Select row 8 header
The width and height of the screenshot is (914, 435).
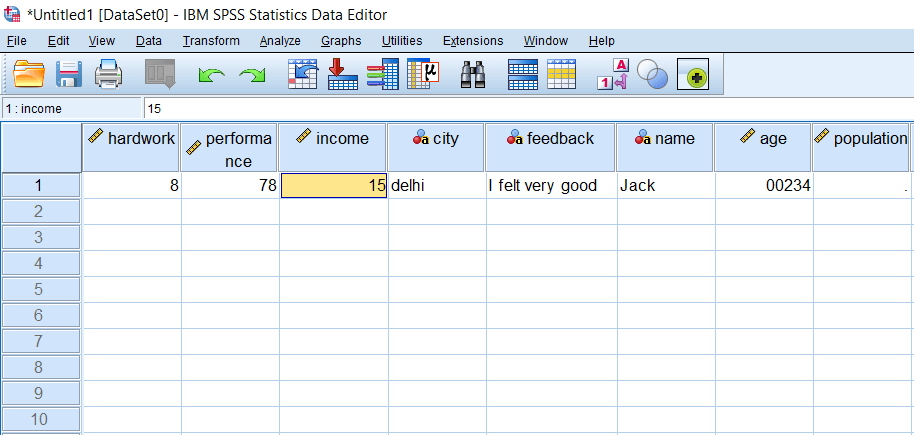click(41, 367)
